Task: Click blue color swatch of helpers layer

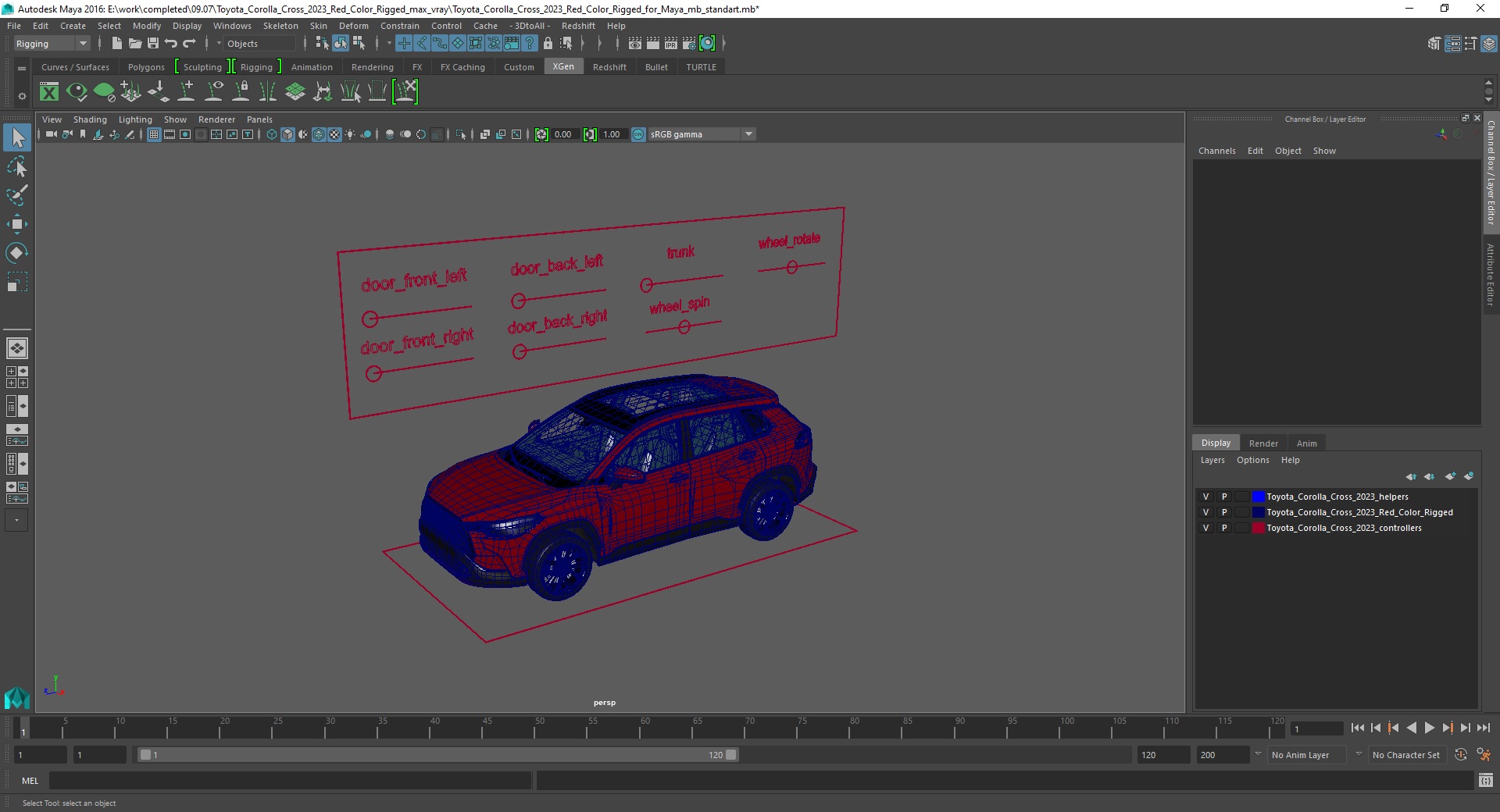Action: coord(1258,497)
